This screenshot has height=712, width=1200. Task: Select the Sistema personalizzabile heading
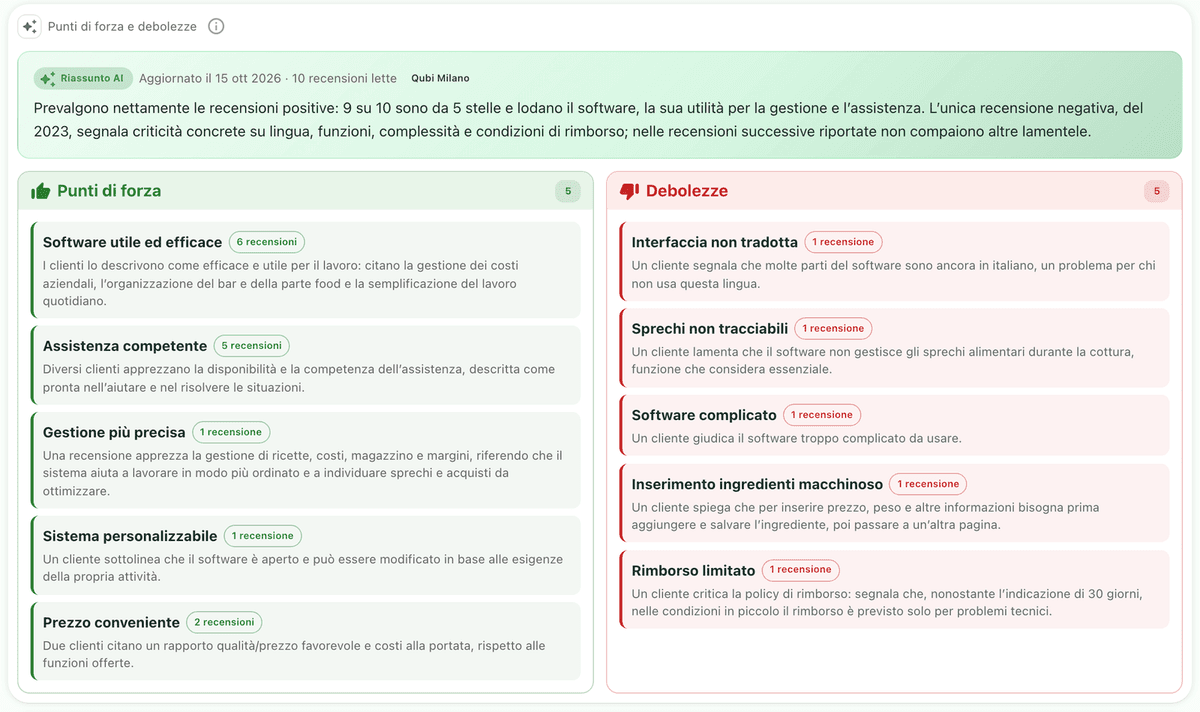click(x=130, y=536)
